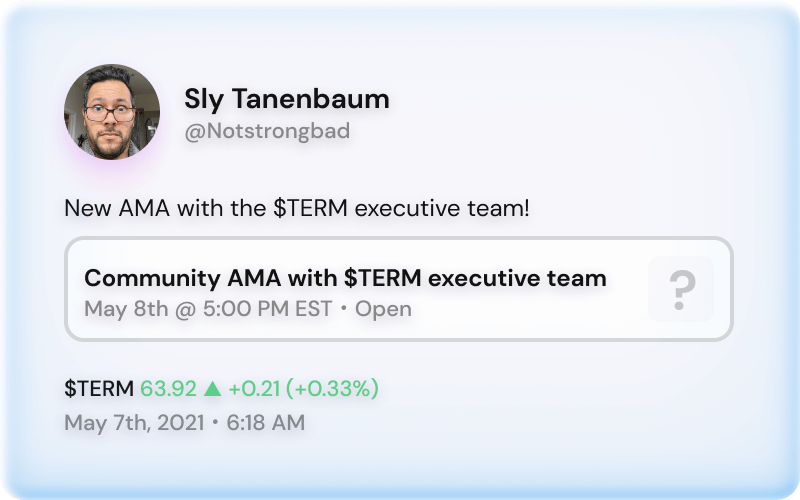Open the May 7th, 2021 post date
This screenshot has height=500, width=800.
(134, 423)
